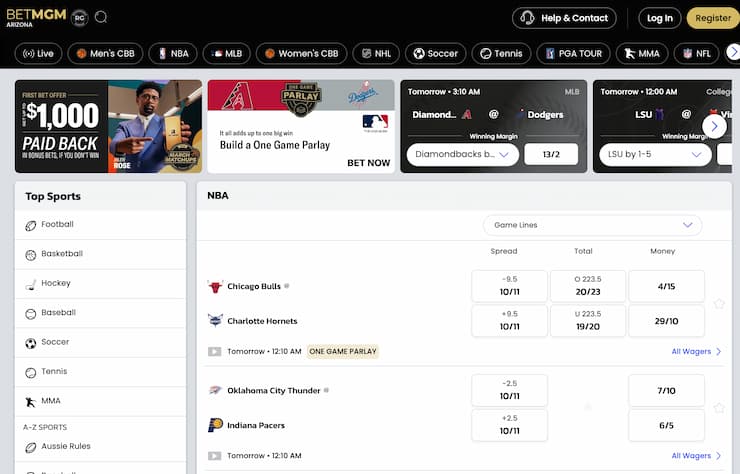Select Bulls moneyline 4/15
This screenshot has height=474, width=740.
point(666,286)
